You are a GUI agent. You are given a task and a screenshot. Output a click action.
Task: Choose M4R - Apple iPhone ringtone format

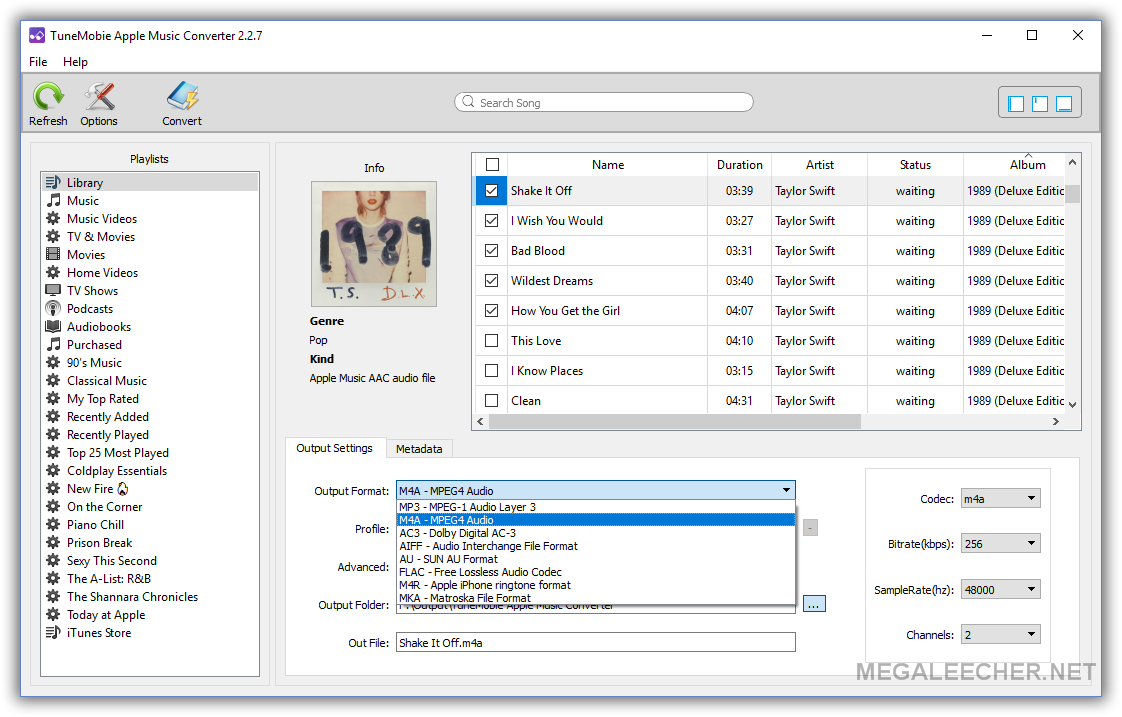[x=595, y=585]
